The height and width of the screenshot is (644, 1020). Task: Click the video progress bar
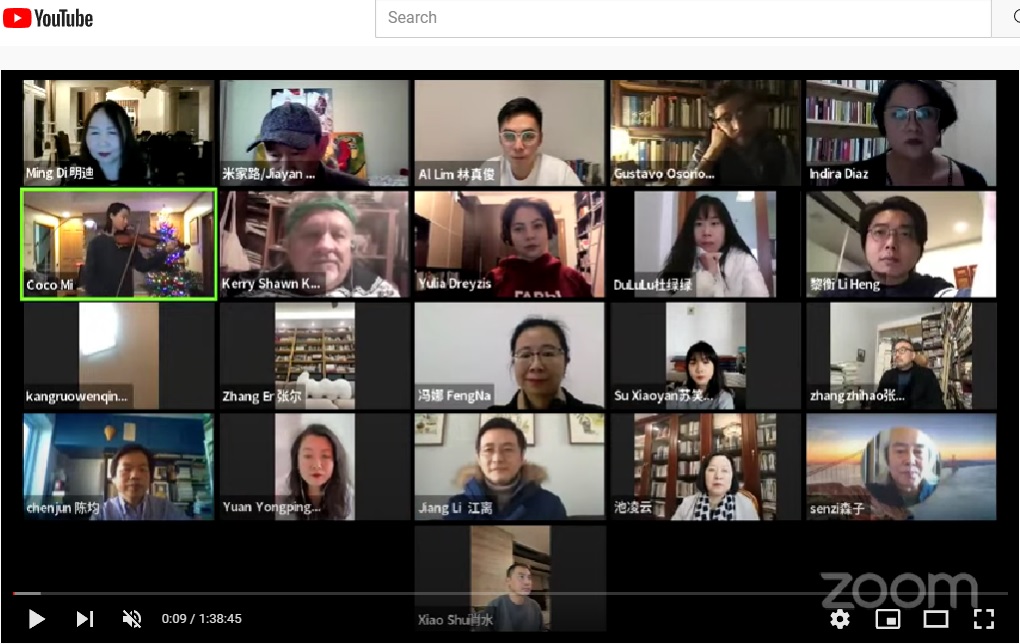(500, 594)
